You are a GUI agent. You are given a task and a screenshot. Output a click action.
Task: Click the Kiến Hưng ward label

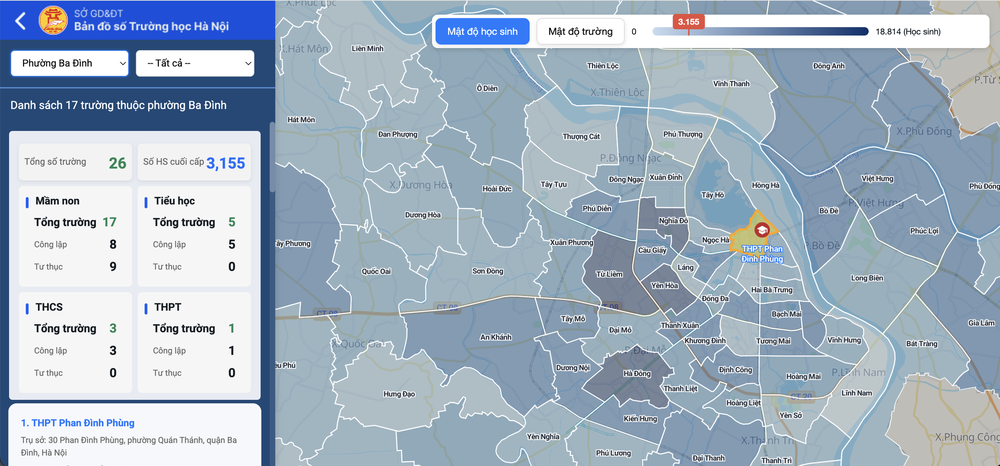click(640, 419)
